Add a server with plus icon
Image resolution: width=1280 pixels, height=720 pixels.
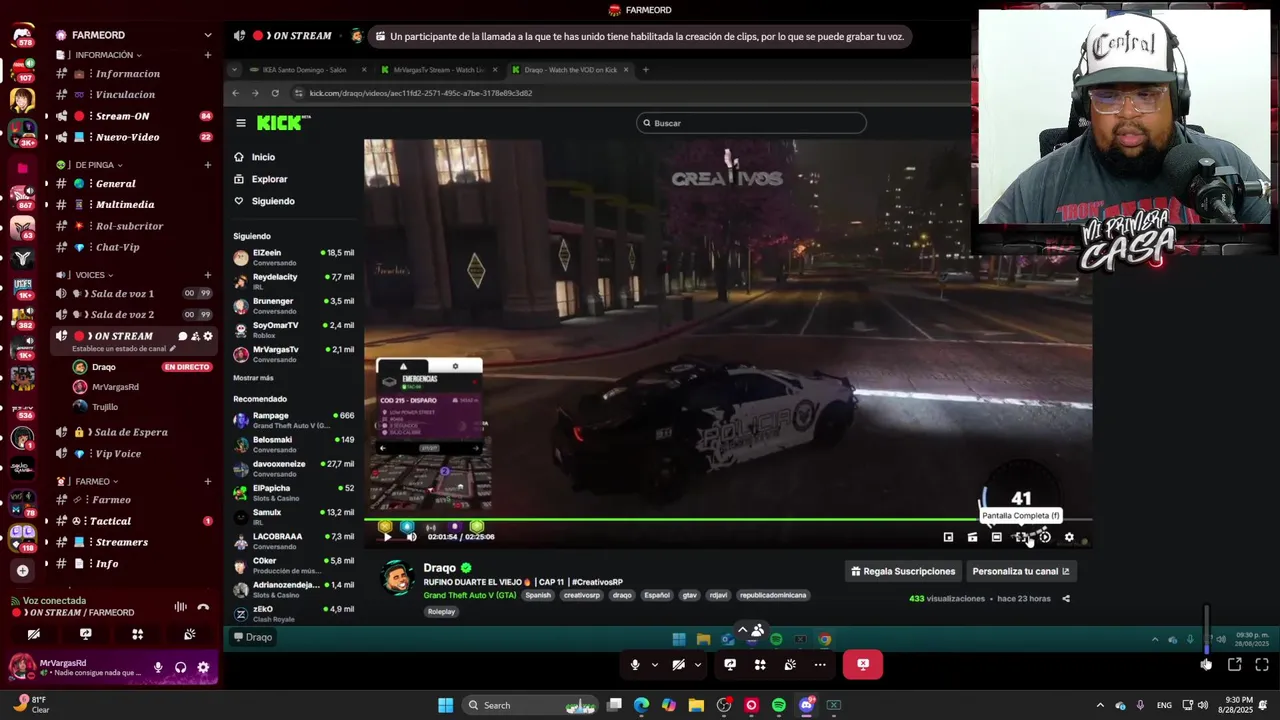(22, 570)
